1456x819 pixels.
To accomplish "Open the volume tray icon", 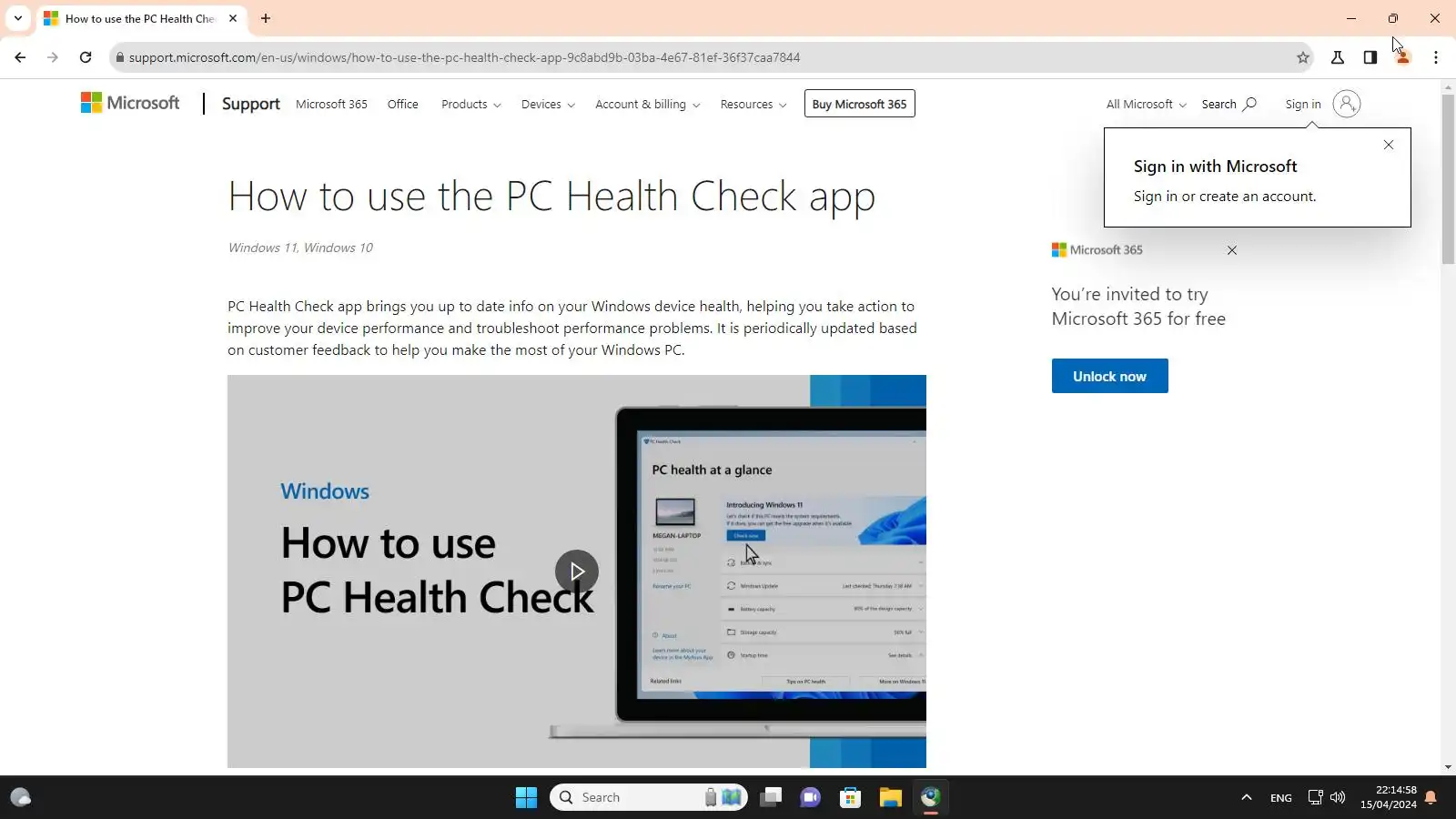I will 1338,797.
